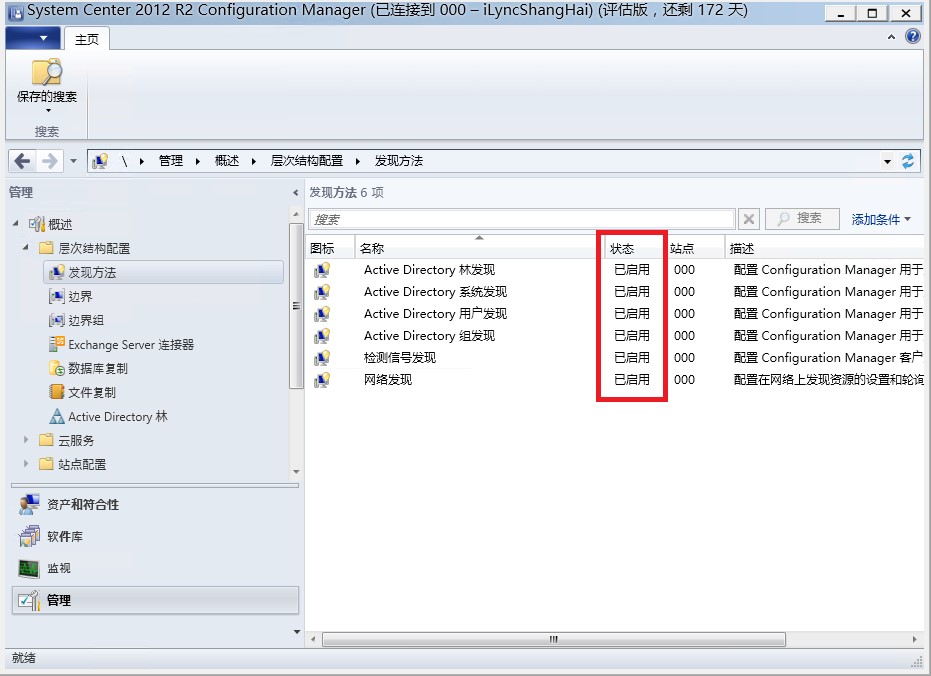Open navigation pane options arrow at bottom

click(297, 632)
